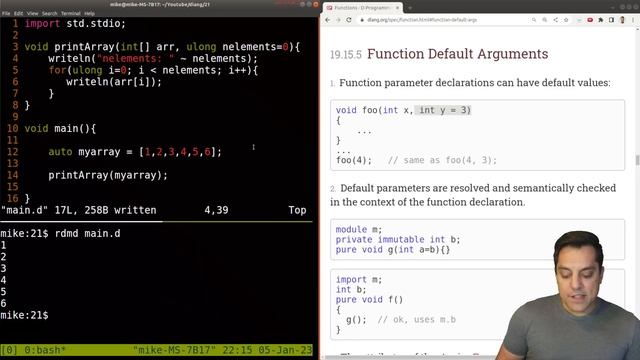Click the red browser extension icon
The image size is (640, 360).
(x=590, y=20)
